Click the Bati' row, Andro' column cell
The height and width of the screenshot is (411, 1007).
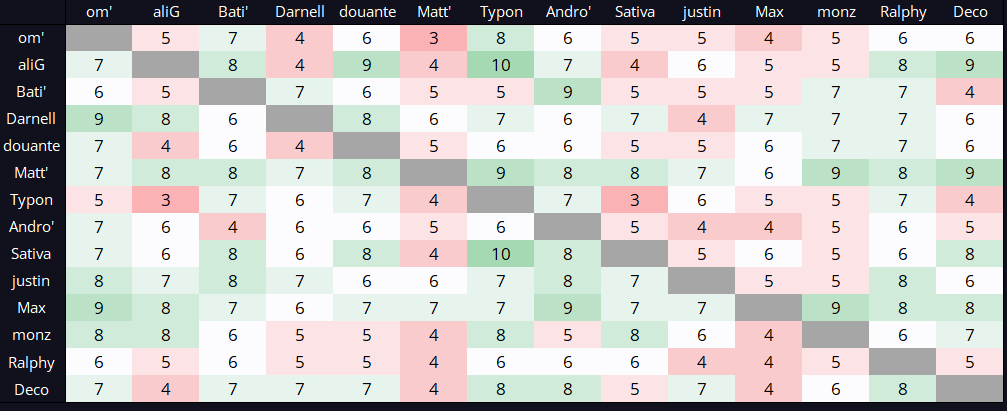[567, 92]
